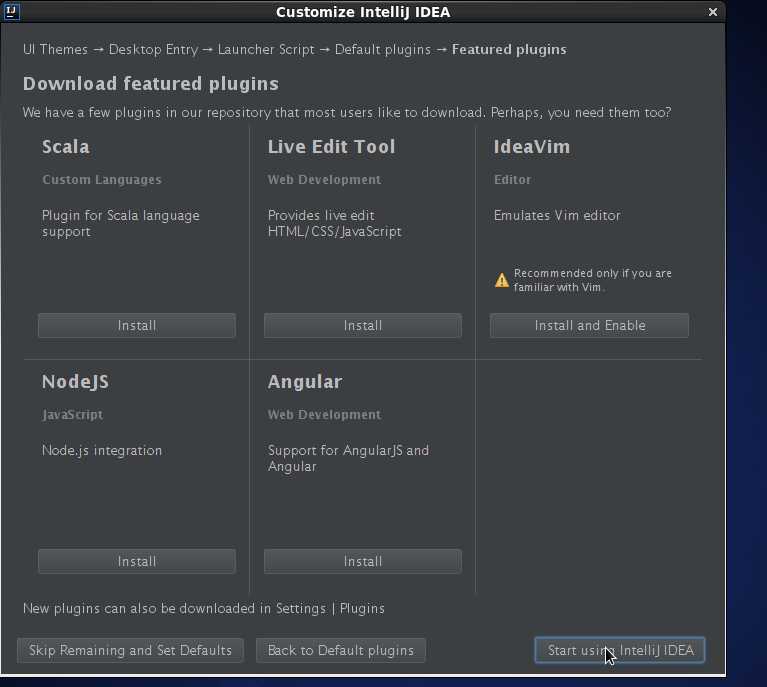The image size is (767, 687).
Task: Install the NodeJS plugin
Action: point(137,561)
